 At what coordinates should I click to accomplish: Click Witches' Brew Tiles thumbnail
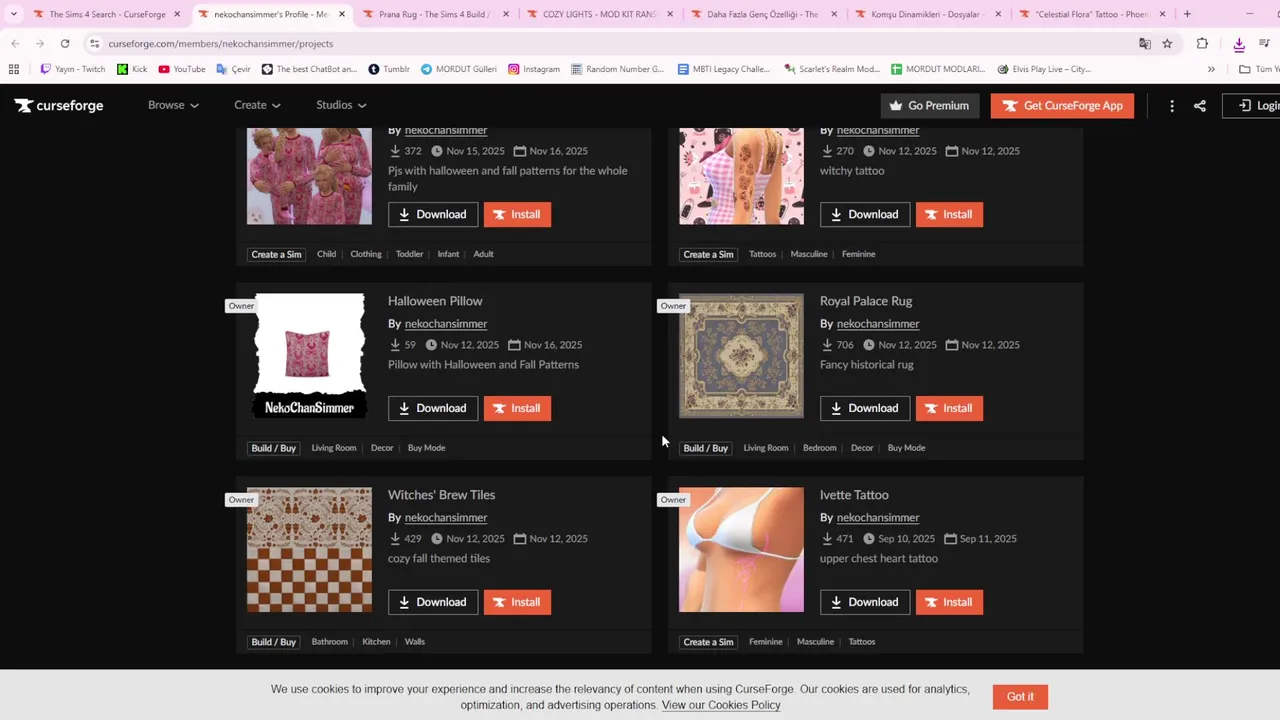309,549
